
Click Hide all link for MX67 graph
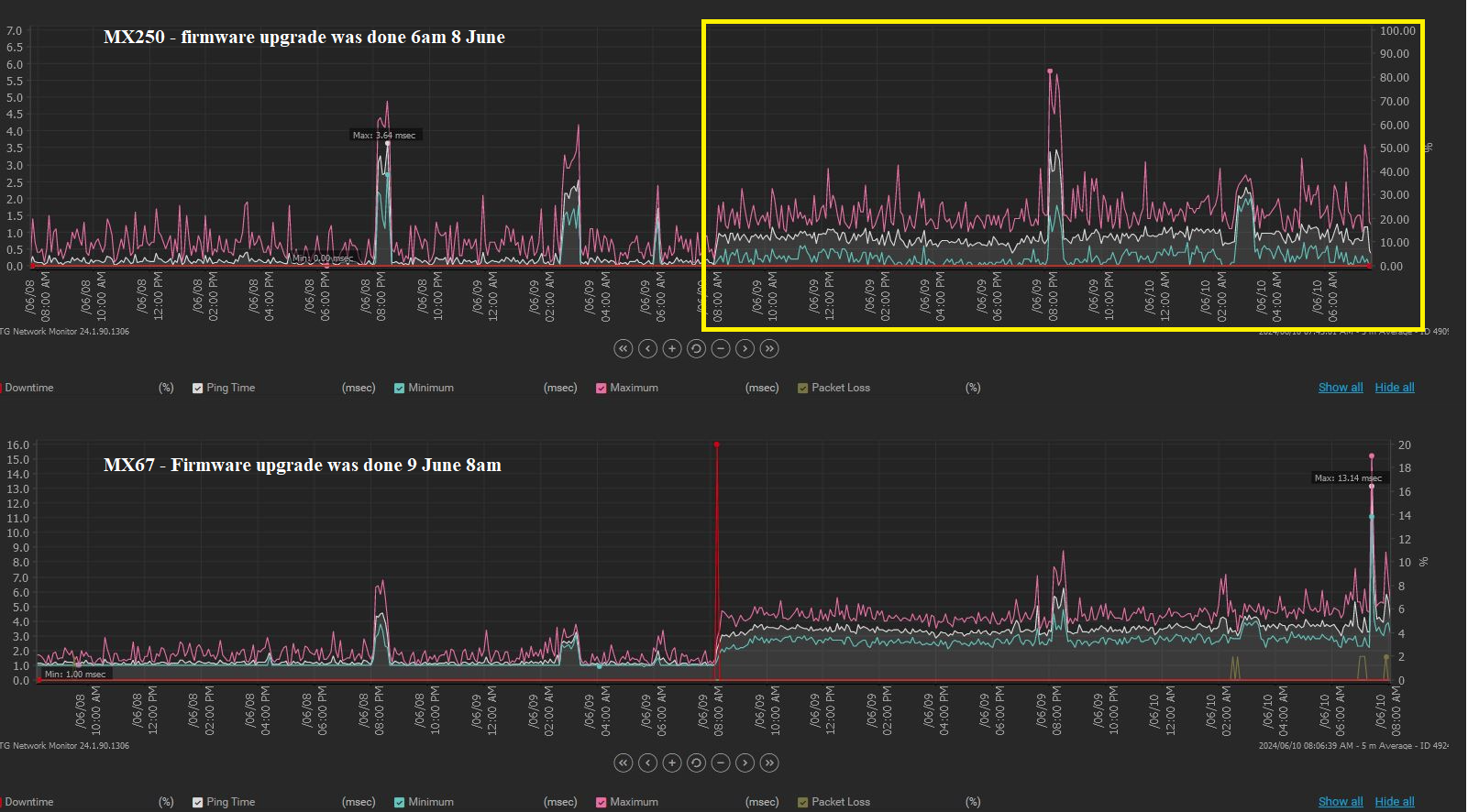1394,802
